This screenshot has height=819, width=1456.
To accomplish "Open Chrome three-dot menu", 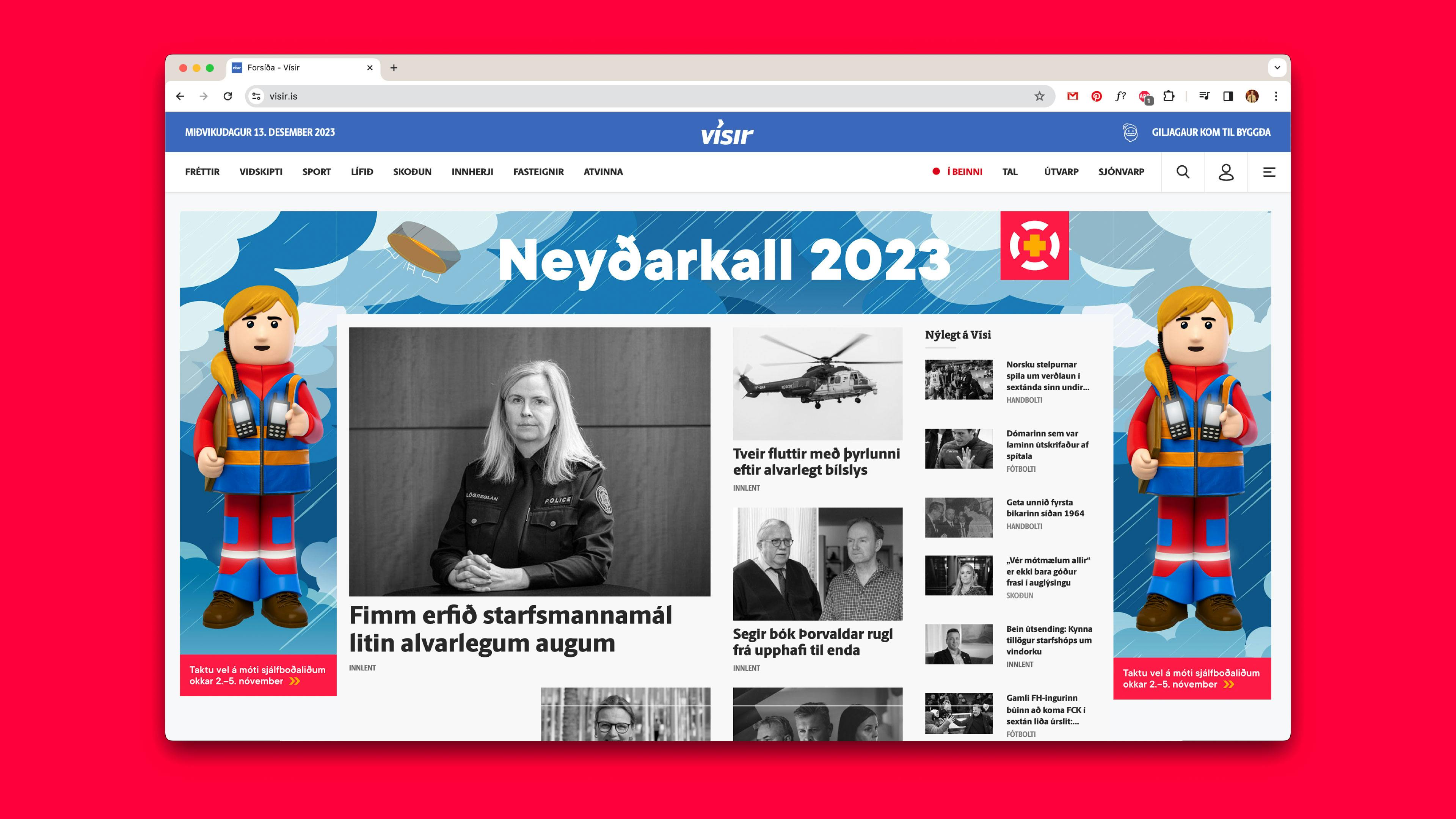I will 1276,96.
